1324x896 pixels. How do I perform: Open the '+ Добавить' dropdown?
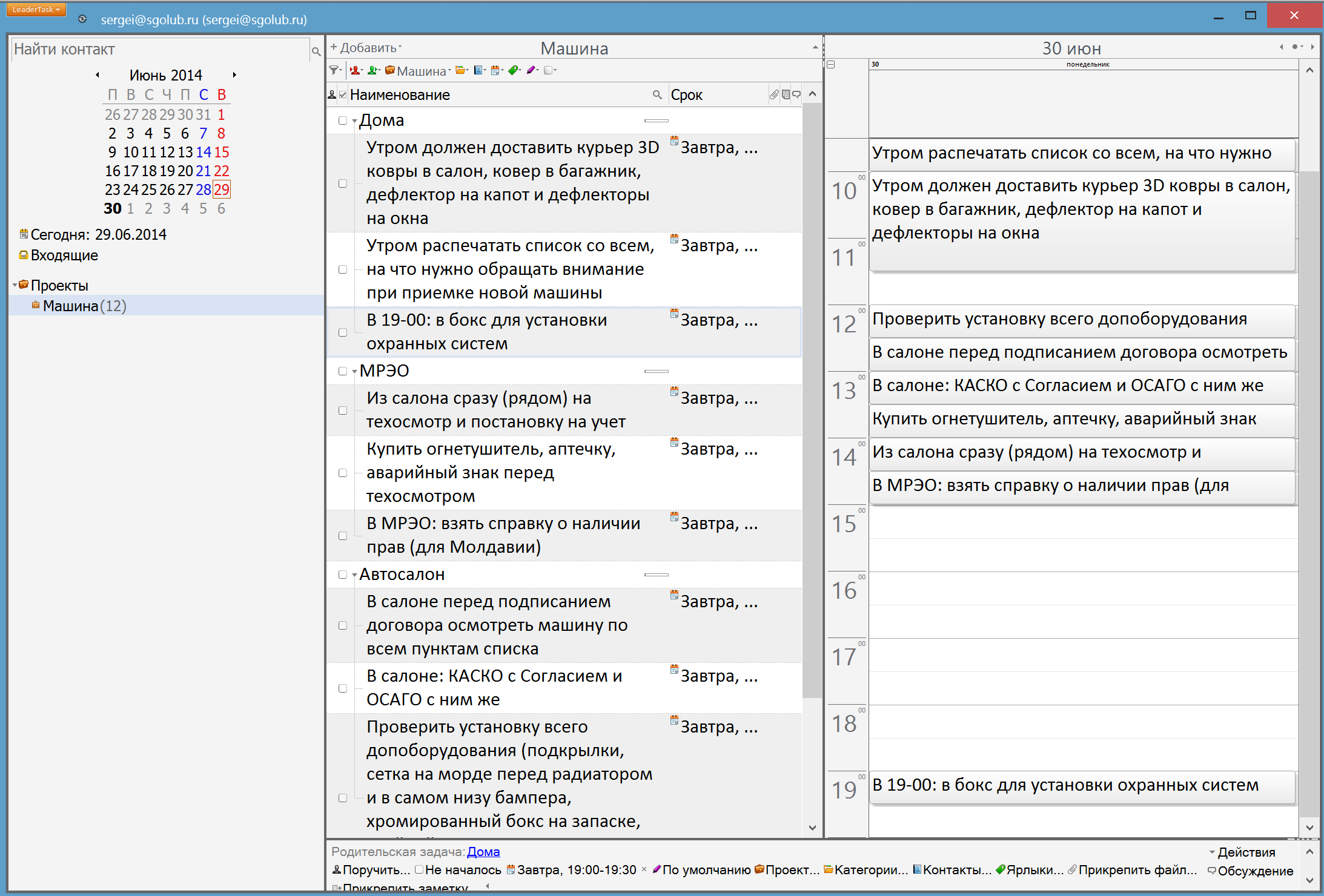point(365,48)
